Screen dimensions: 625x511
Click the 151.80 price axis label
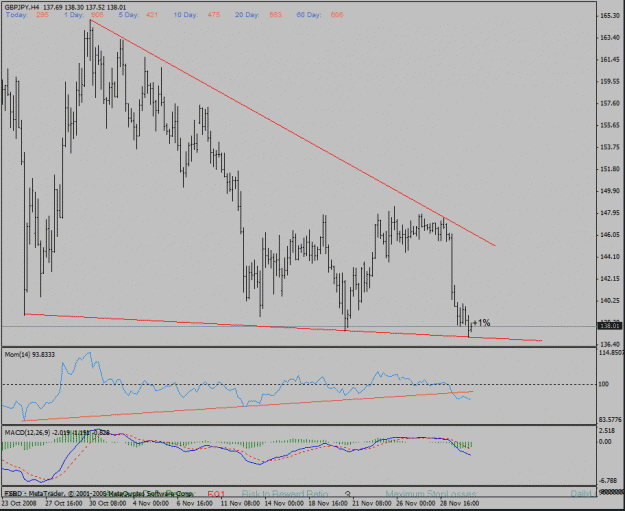(x=610, y=169)
